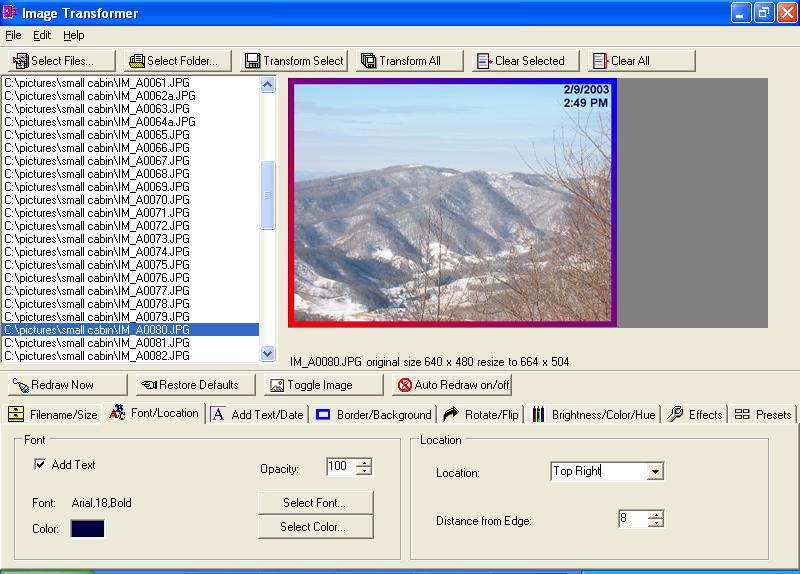
Task: Click the file list scrollbar thumb
Action: 267,195
